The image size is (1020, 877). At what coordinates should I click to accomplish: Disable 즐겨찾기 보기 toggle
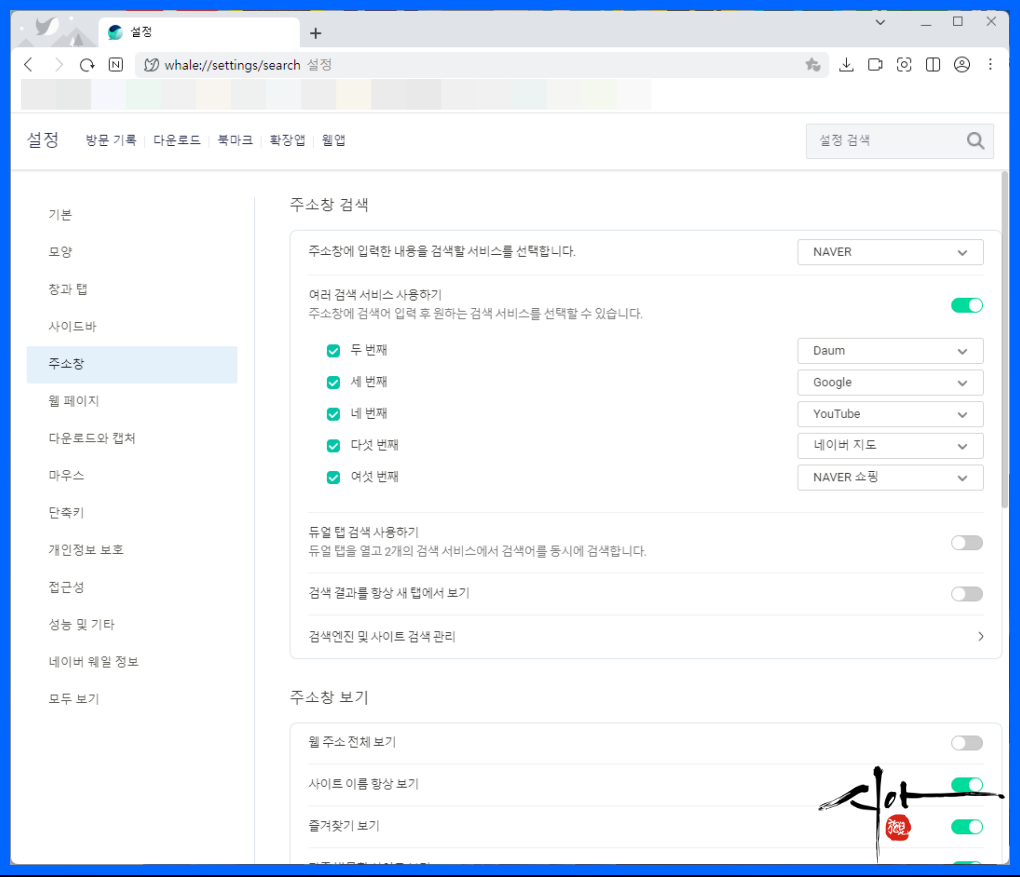click(967, 827)
